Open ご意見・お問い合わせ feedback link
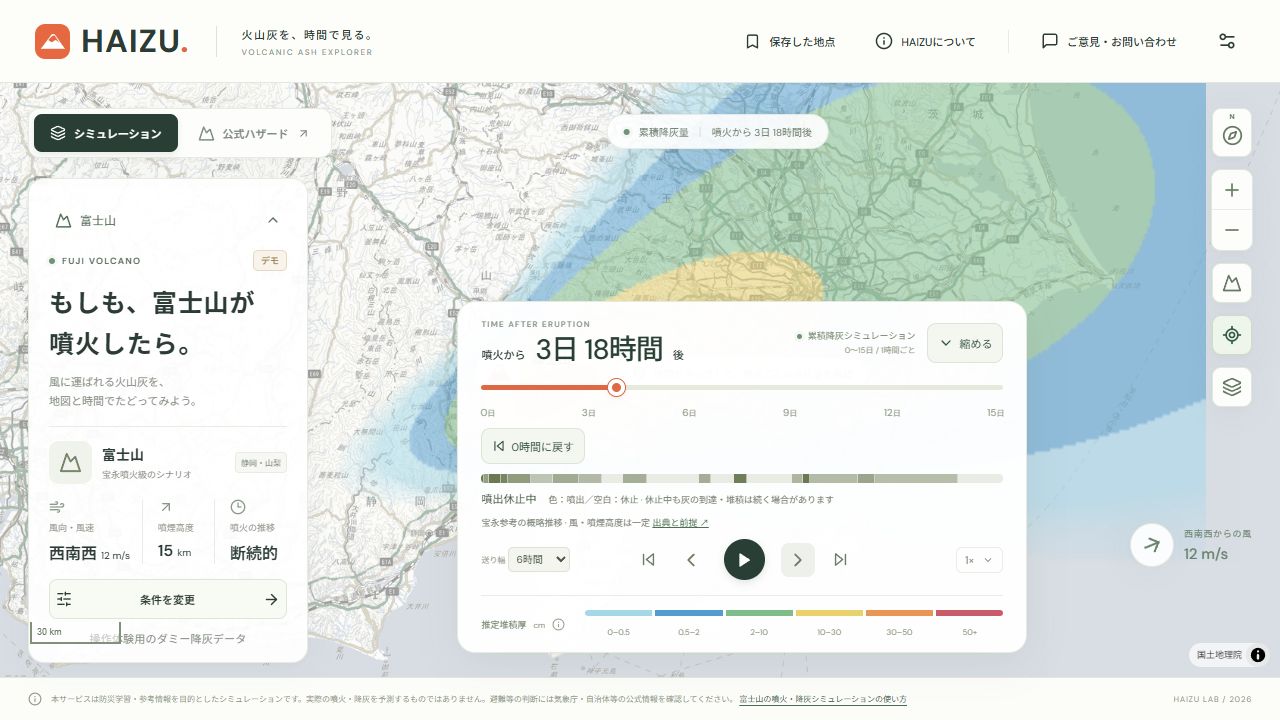The width and height of the screenshot is (1280, 720). 1109,41
